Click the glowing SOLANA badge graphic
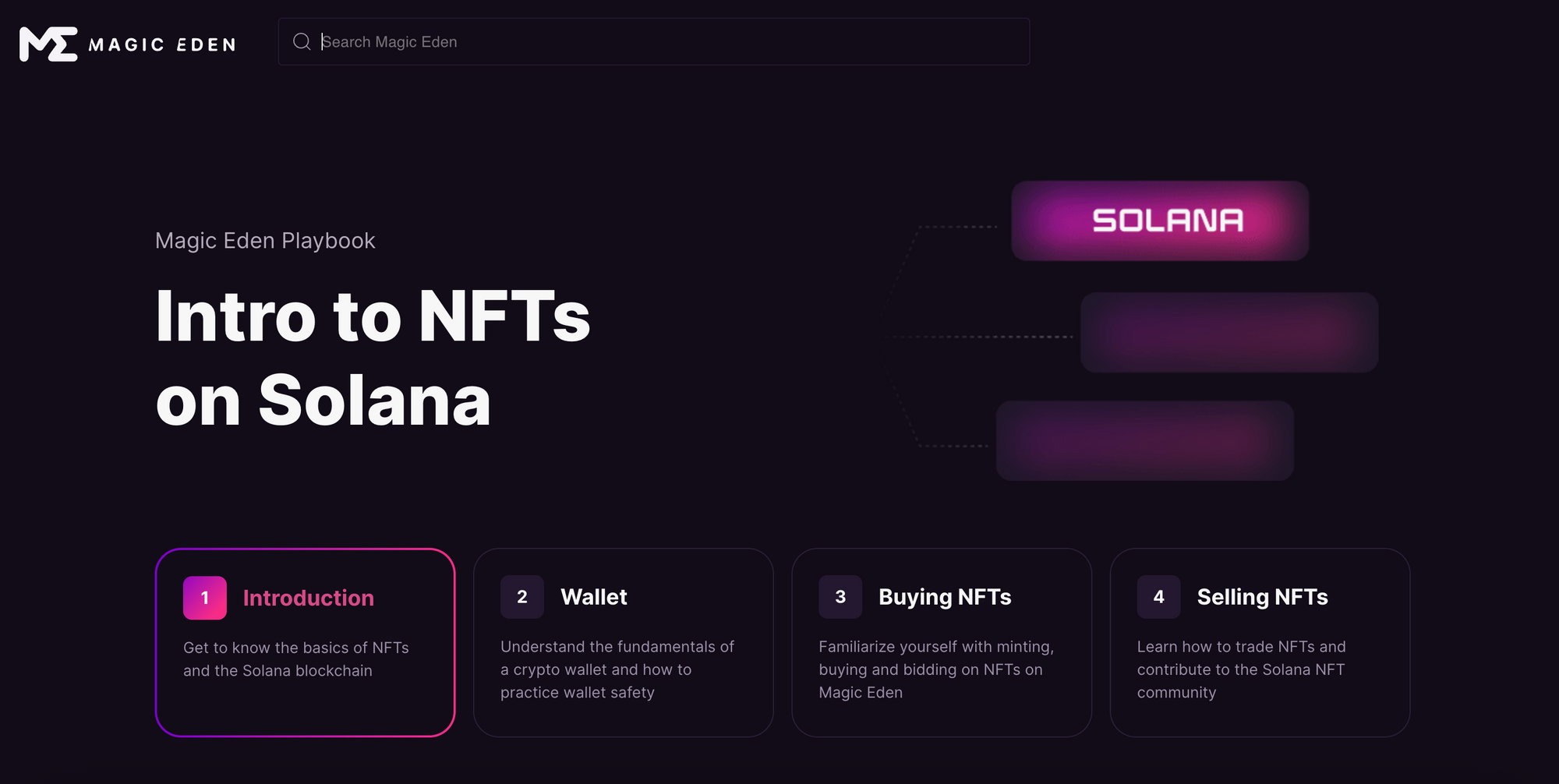1559x784 pixels. click(x=1160, y=221)
